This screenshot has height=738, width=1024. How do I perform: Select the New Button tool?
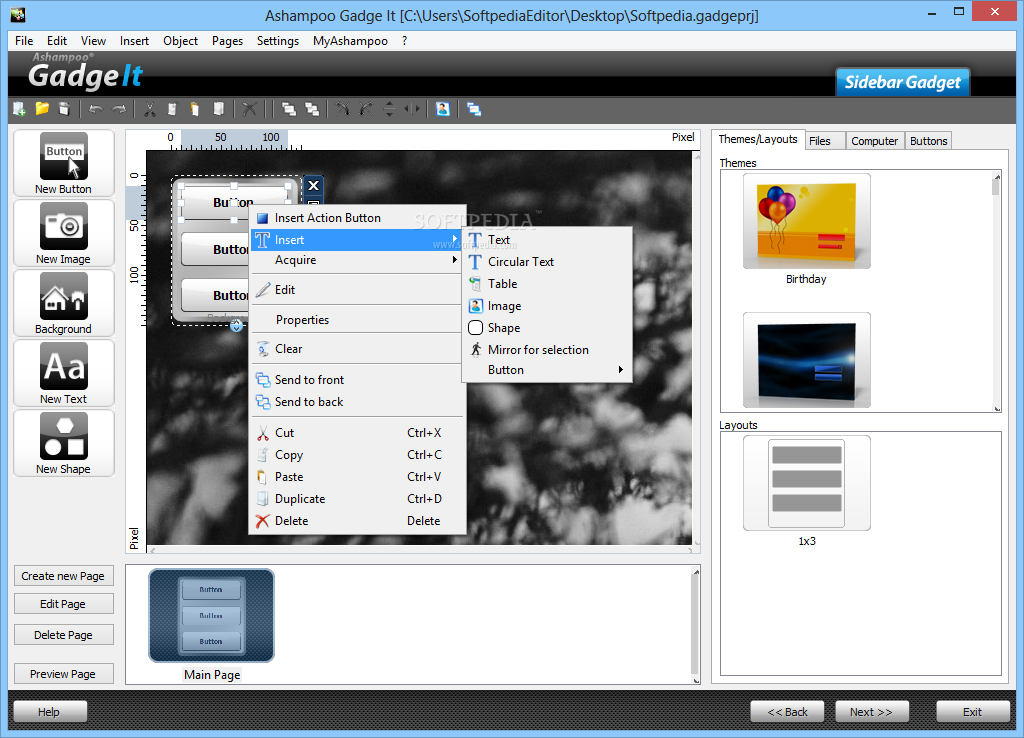pos(64,163)
